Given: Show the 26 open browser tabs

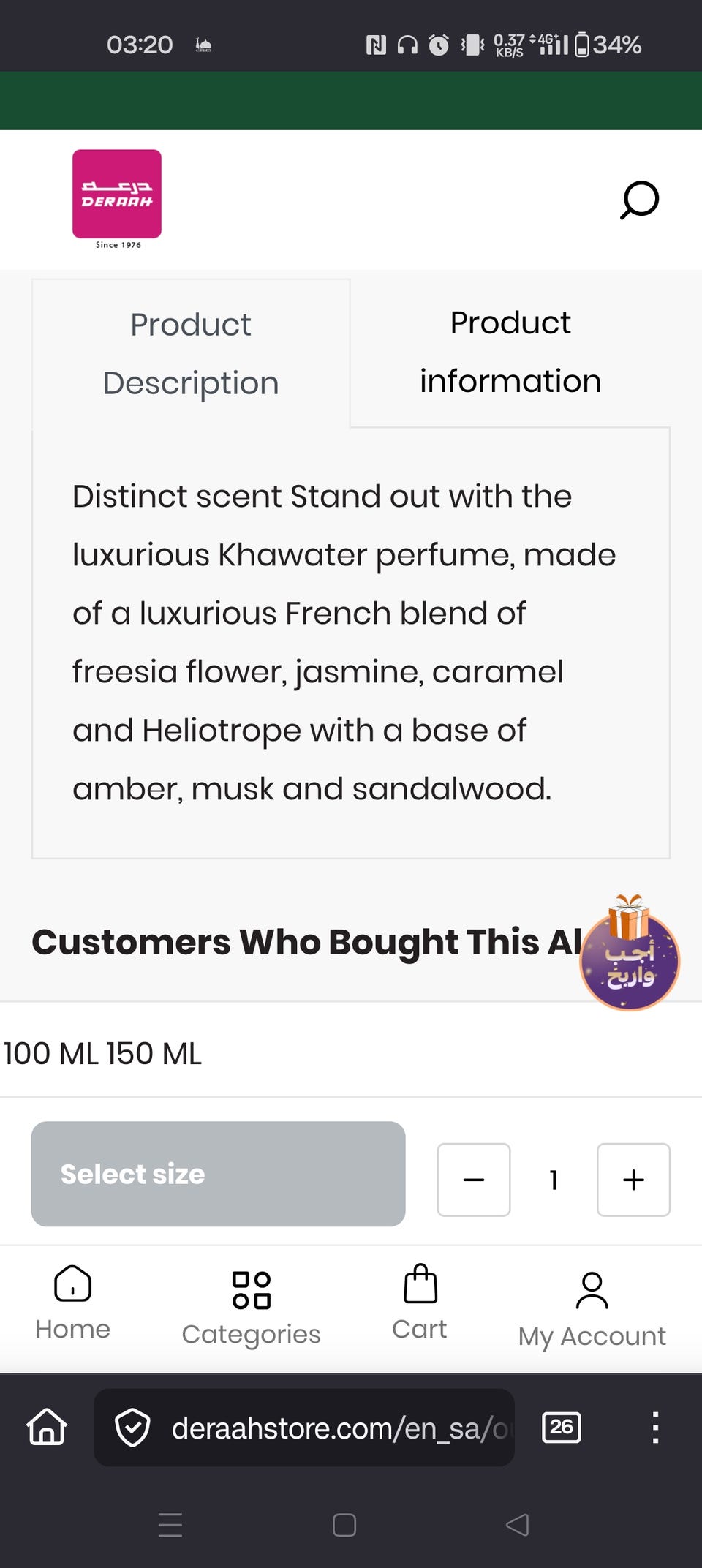Looking at the screenshot, I should pyautogui.click(x=561, y=1427).
